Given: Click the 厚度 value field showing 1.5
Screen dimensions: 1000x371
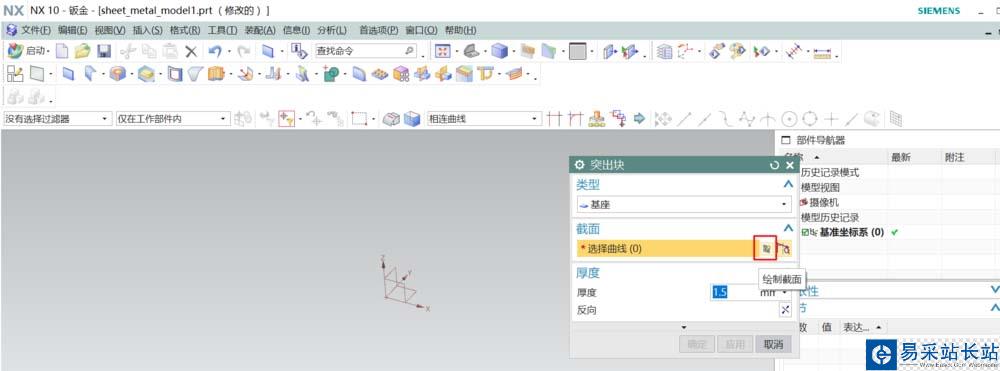Looking at the screenshot, I should [734, 293].
